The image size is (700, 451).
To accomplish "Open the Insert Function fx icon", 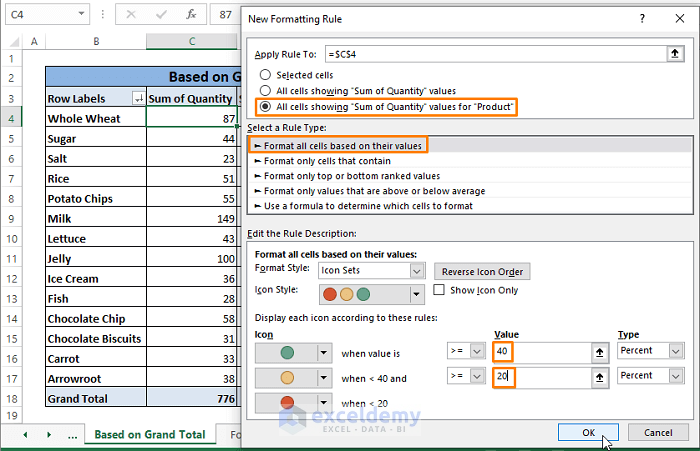I will [x=191, y=14].
